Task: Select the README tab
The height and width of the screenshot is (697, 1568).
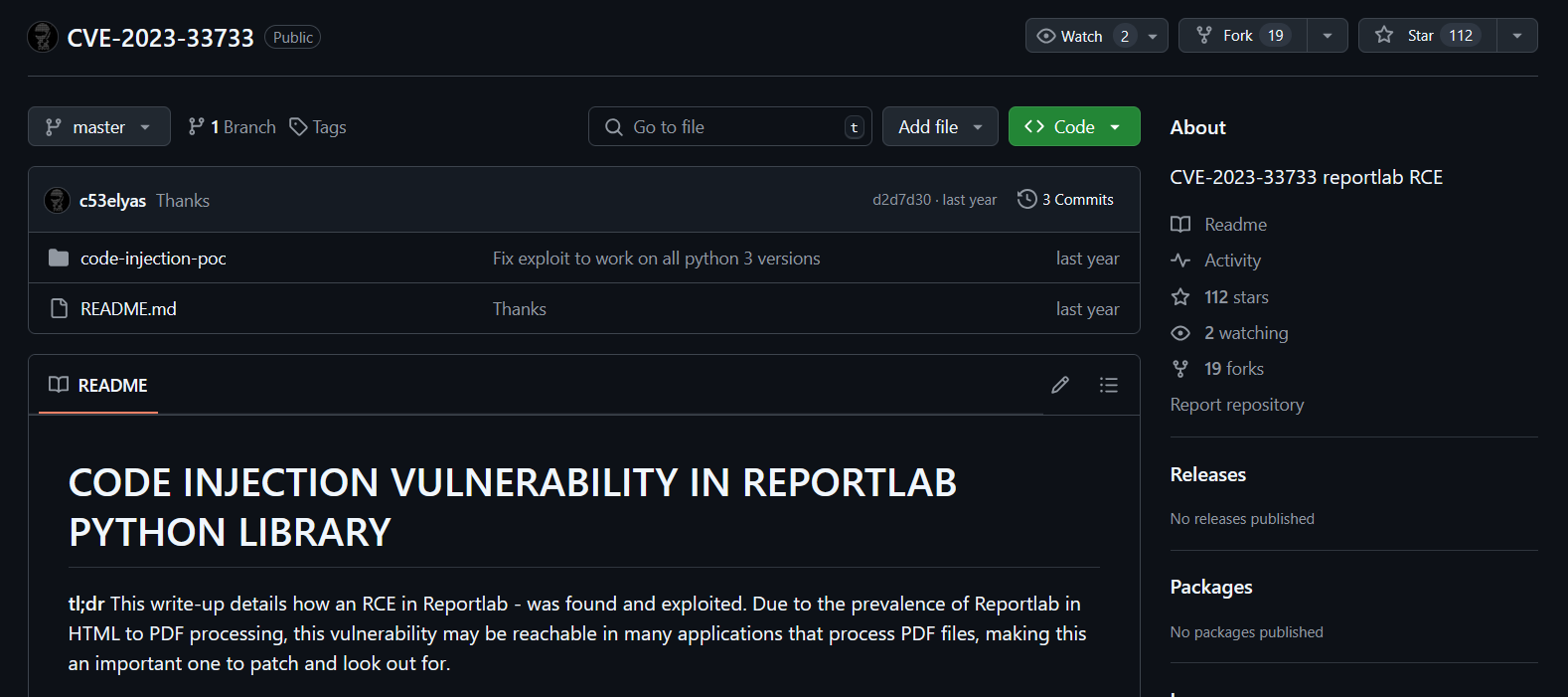Action: pyautogui.click(x=98, y=385)
